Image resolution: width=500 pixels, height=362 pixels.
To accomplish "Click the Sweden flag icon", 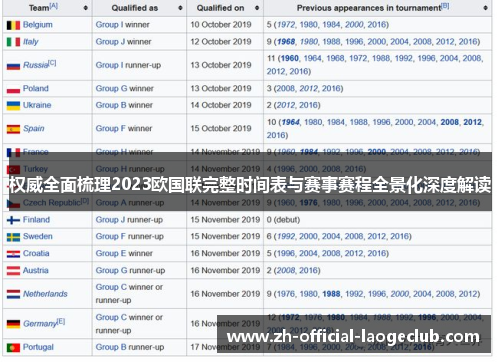I will 13,237.
